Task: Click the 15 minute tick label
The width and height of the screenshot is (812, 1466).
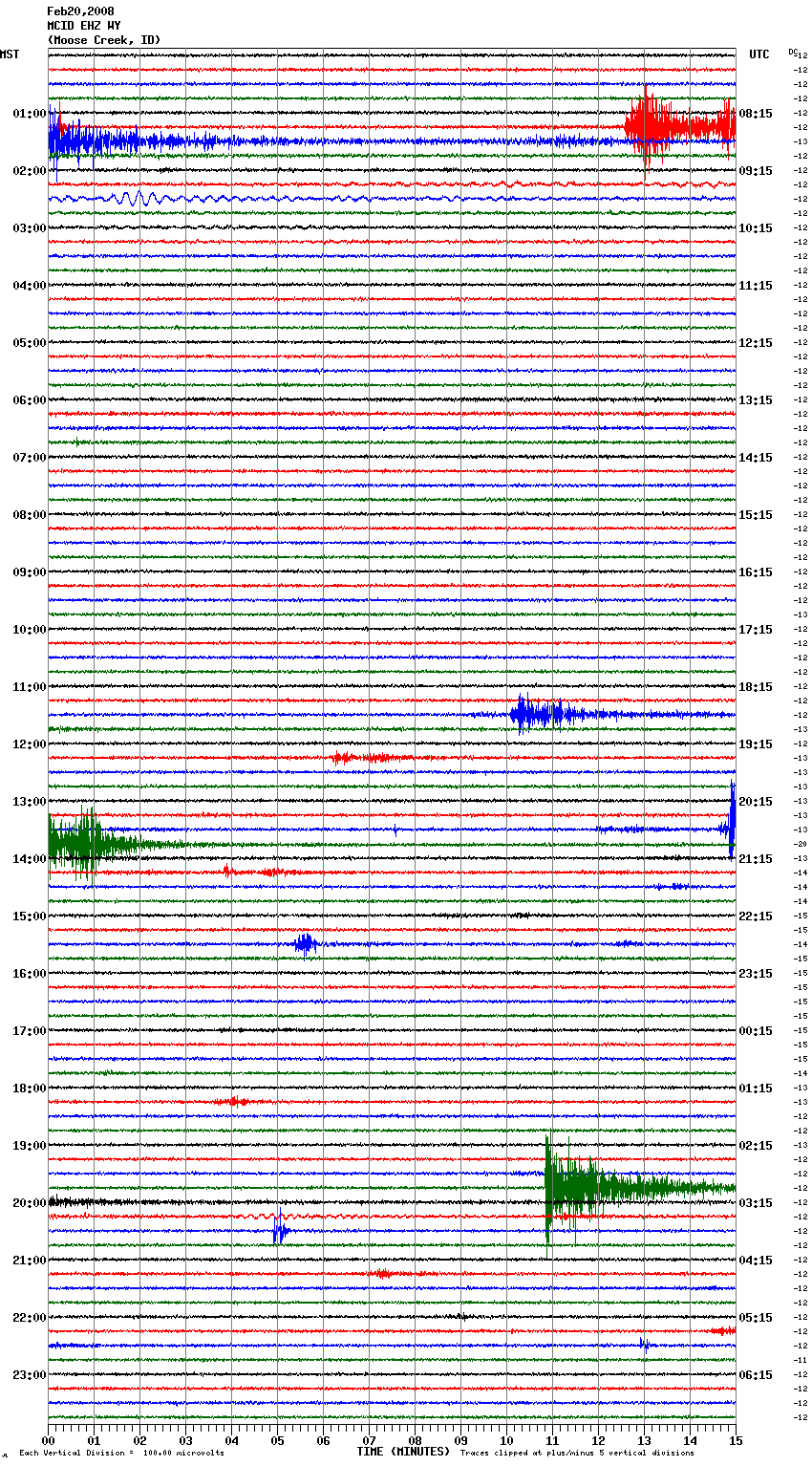Action: (x=736, y=1439)
